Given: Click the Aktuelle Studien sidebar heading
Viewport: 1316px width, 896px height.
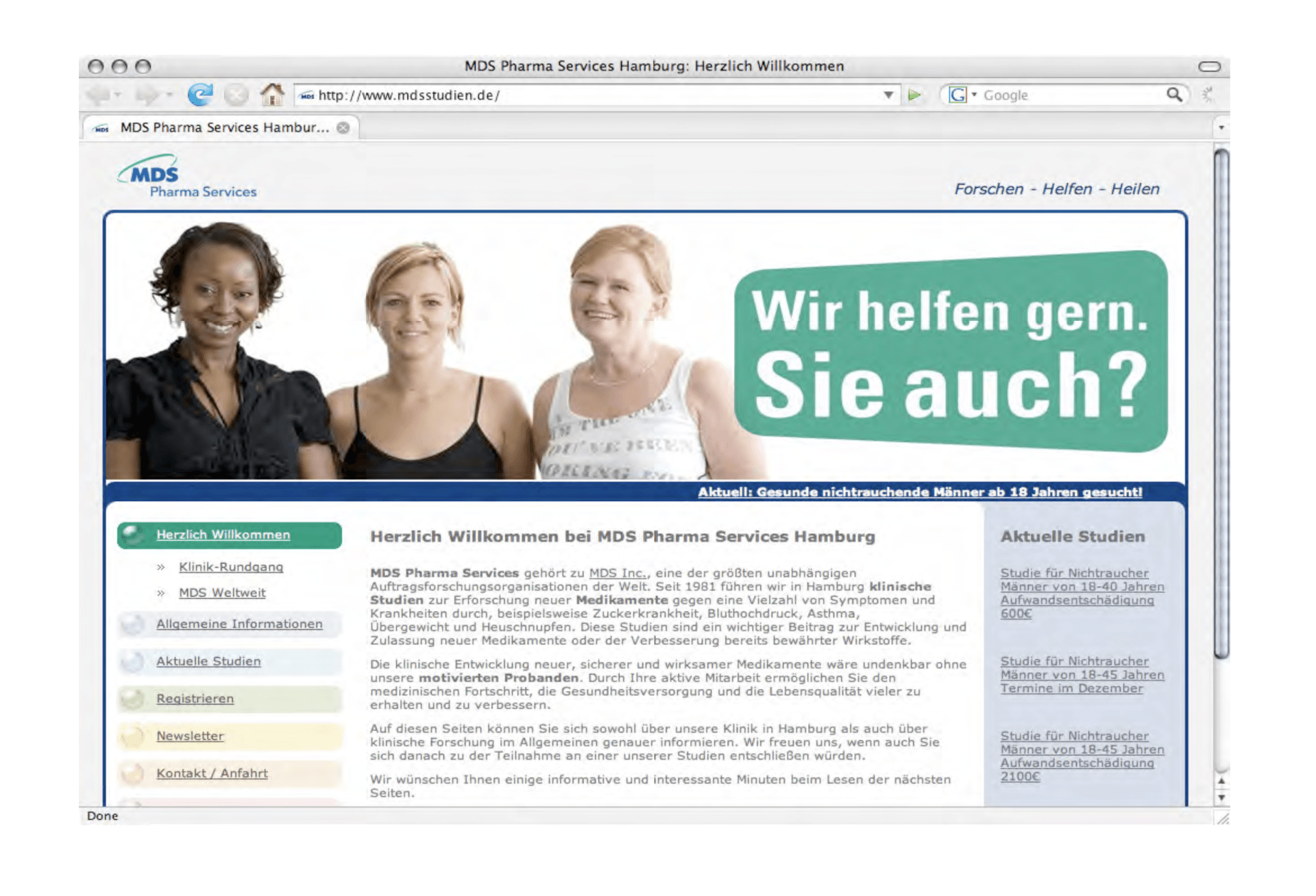Looking at the screenshot, I should click(x=1072, y=537).
